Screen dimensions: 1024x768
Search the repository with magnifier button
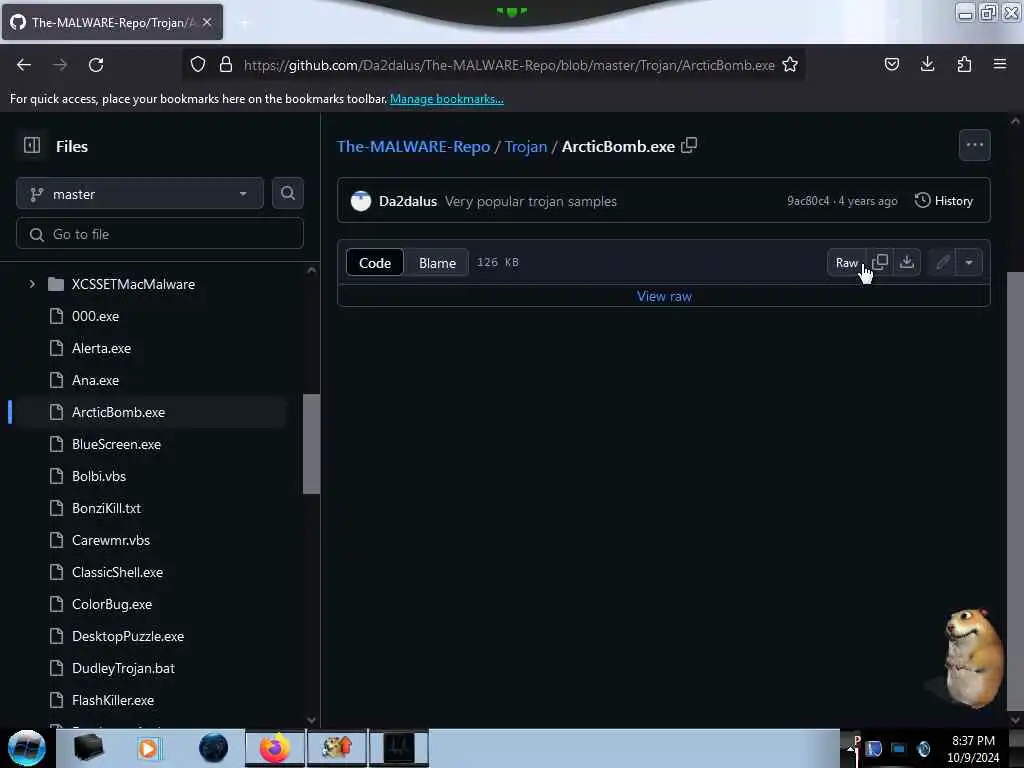(287, 193)
